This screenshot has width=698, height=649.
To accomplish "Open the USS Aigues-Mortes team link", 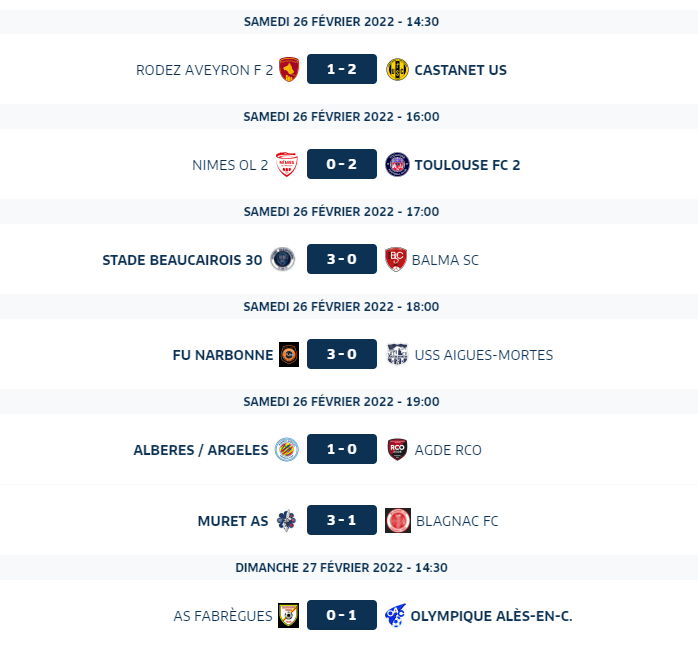I will coord(483,355).
